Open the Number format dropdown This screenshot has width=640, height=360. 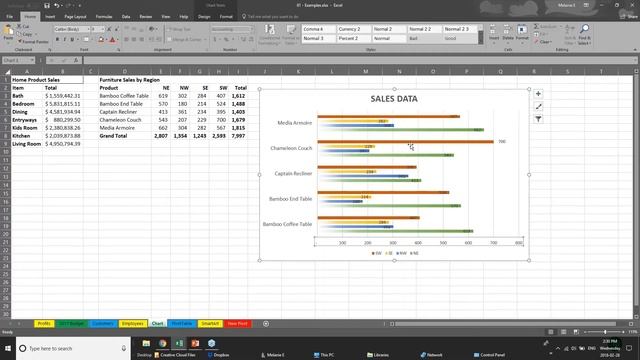[251, 29]
